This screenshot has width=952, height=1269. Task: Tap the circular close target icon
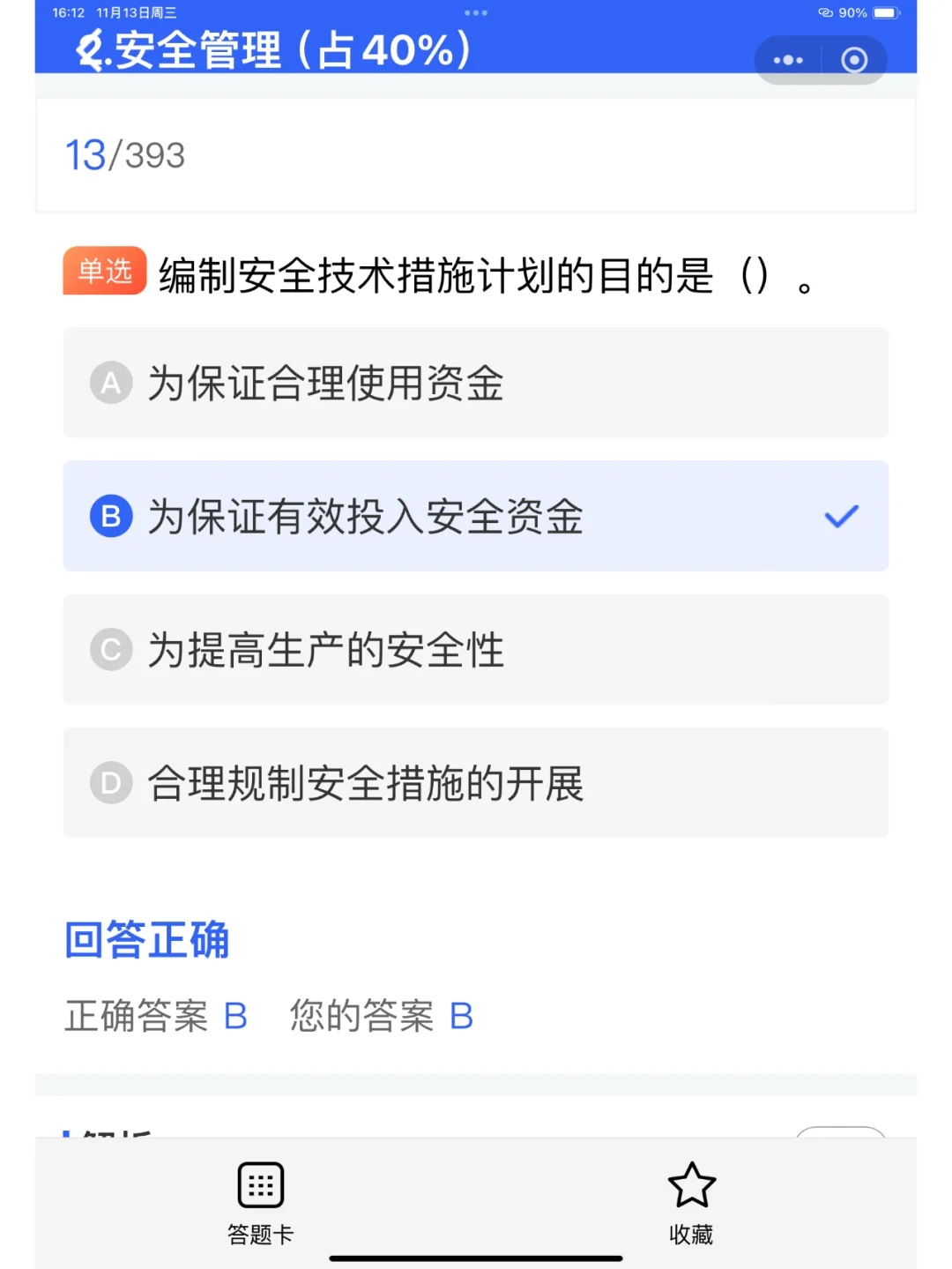coord(854,60)
